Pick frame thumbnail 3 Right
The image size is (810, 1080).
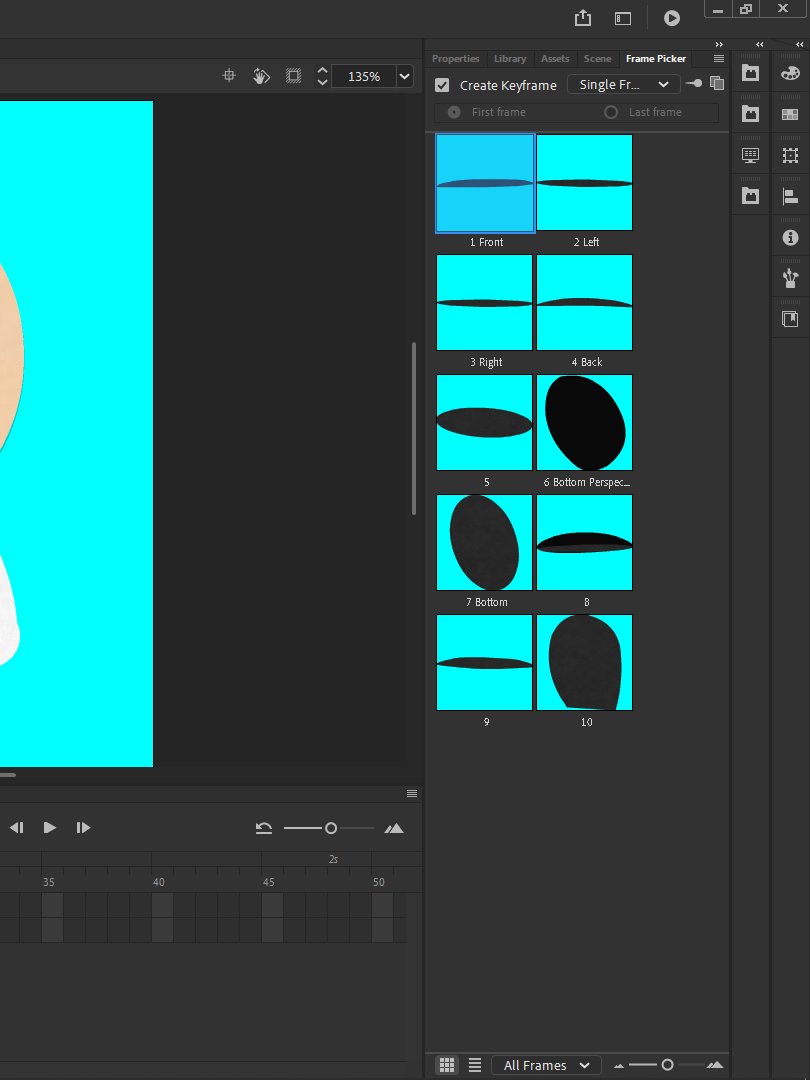point(484,302)
